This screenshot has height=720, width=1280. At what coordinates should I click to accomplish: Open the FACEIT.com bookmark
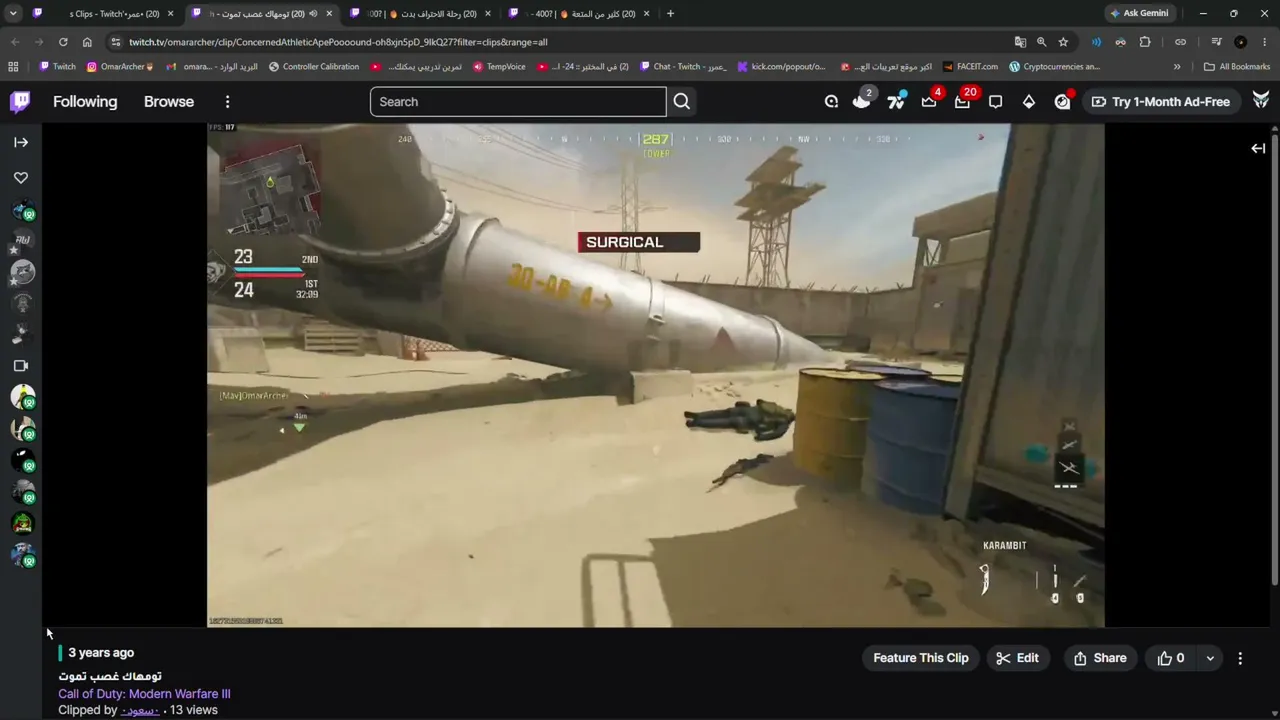pos(970,67)
